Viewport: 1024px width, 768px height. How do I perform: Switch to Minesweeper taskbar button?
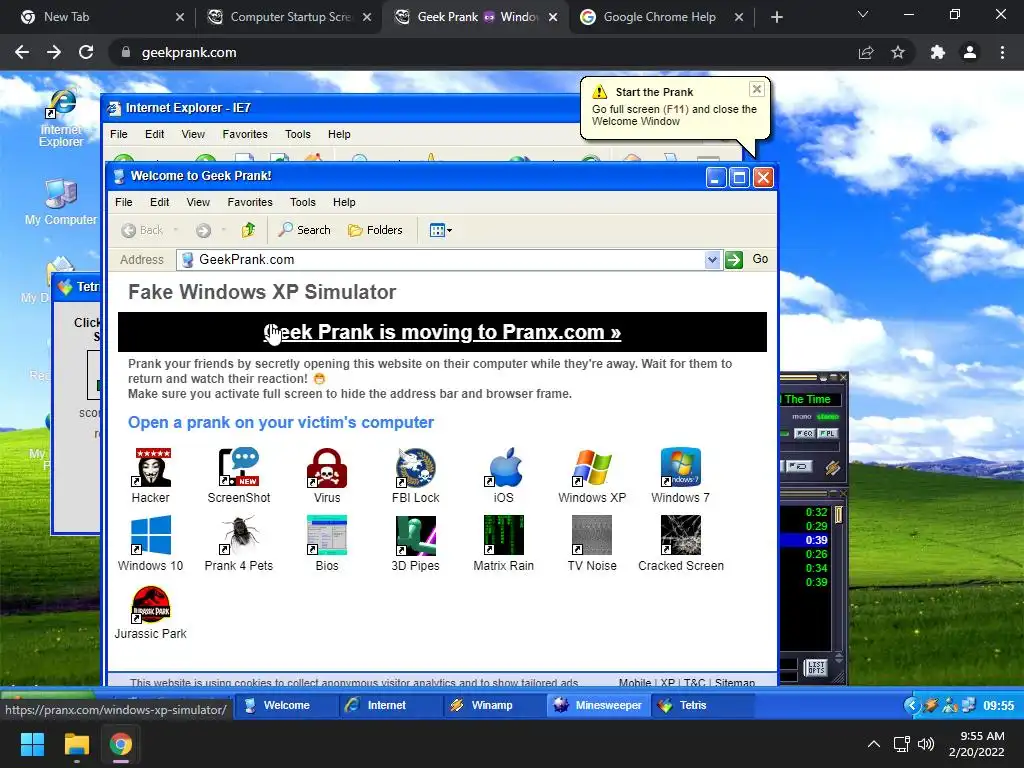598,705
